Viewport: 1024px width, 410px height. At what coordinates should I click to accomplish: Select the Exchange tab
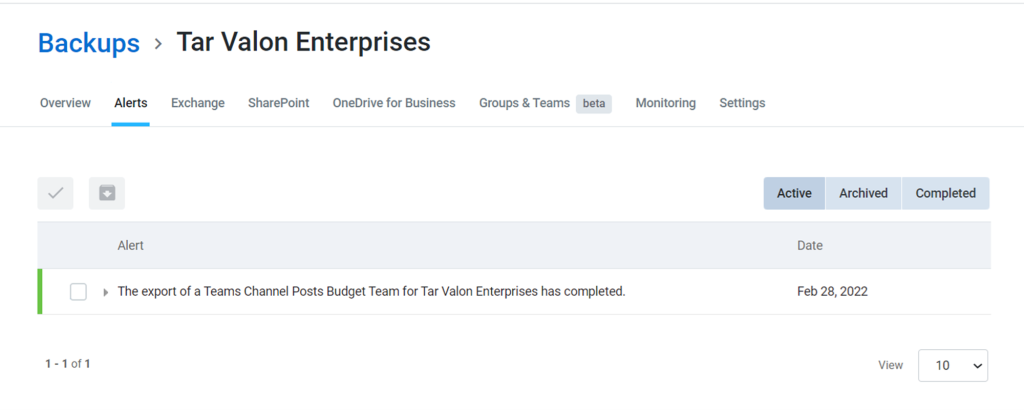point(198,103)
